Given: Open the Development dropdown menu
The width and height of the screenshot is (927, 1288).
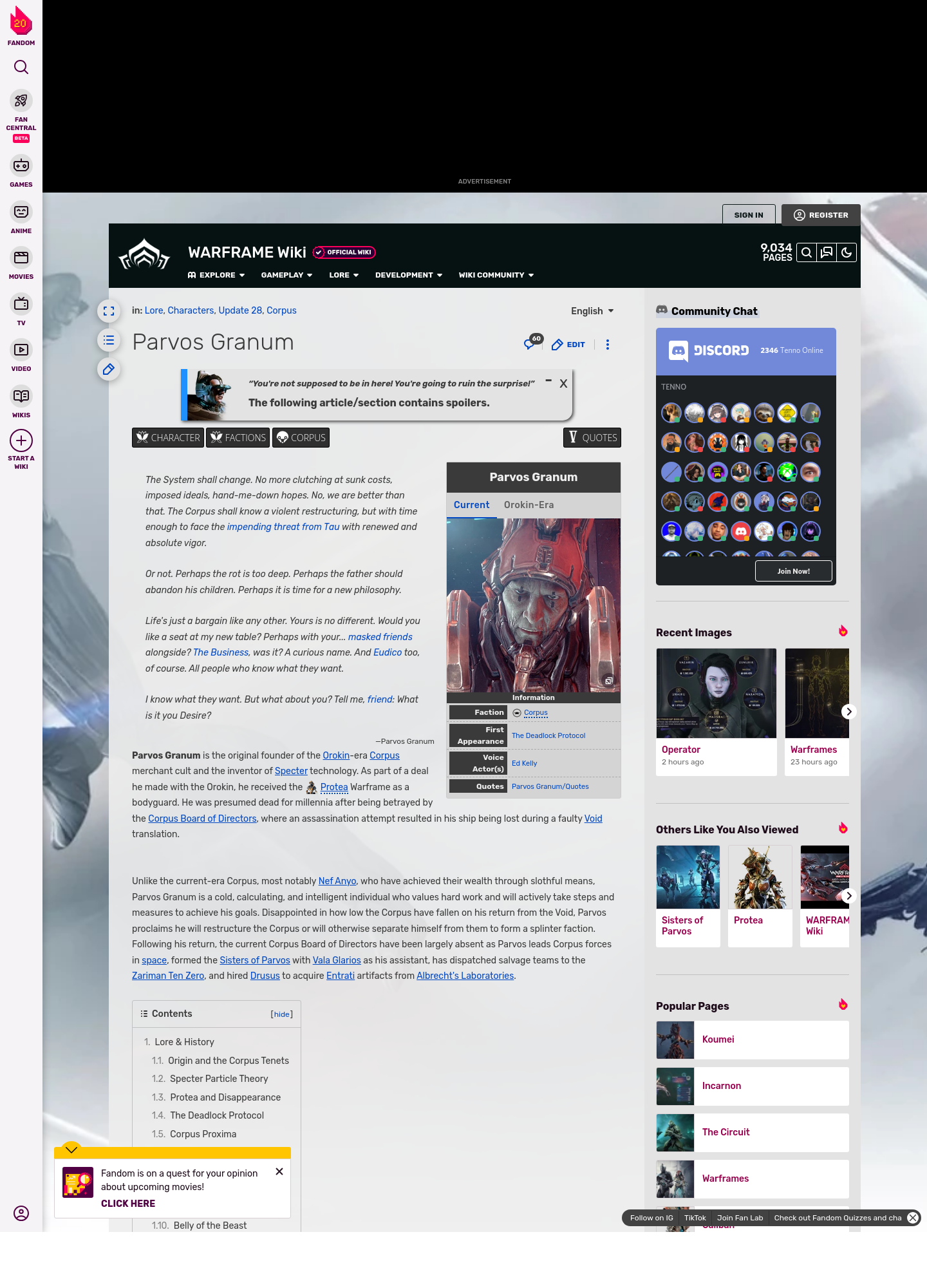Looking at the screenshot, I should [409, 275].
